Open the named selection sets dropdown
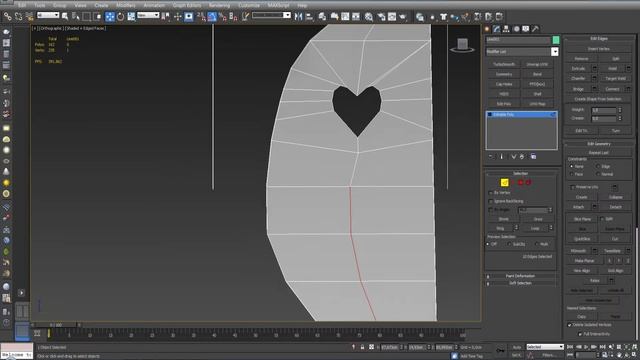The height and width of the screenshot is (360, 640). pos(271,16)
